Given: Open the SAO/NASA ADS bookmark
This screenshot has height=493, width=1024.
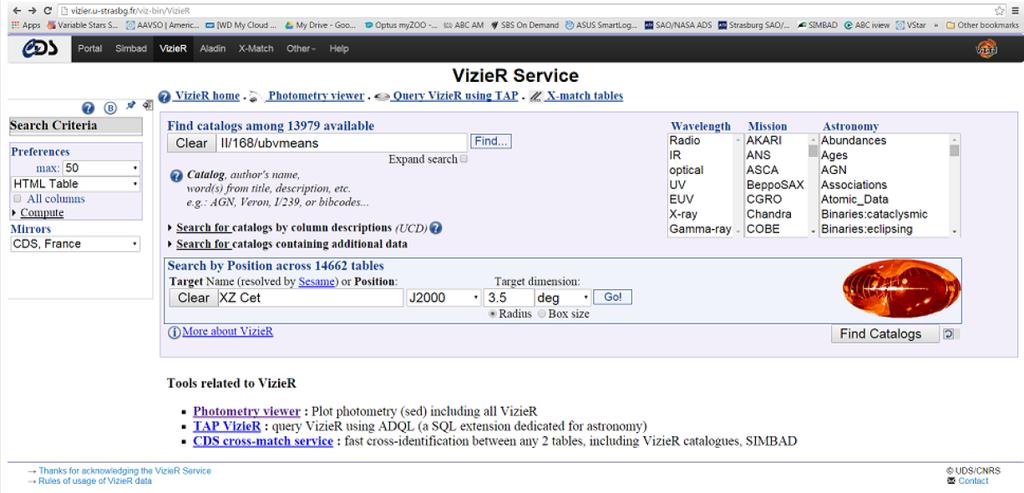Looking at the screenshot, I should click(x=677, y=25).
